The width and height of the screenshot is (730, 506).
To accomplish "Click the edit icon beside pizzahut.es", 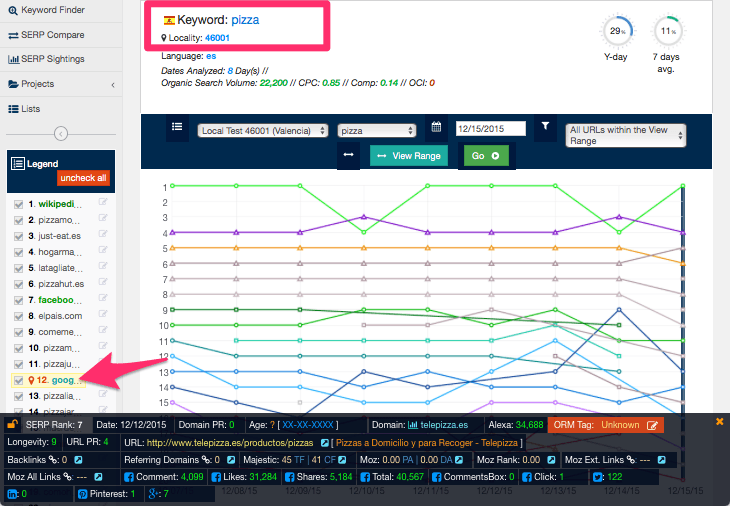I will pos(102,284).
